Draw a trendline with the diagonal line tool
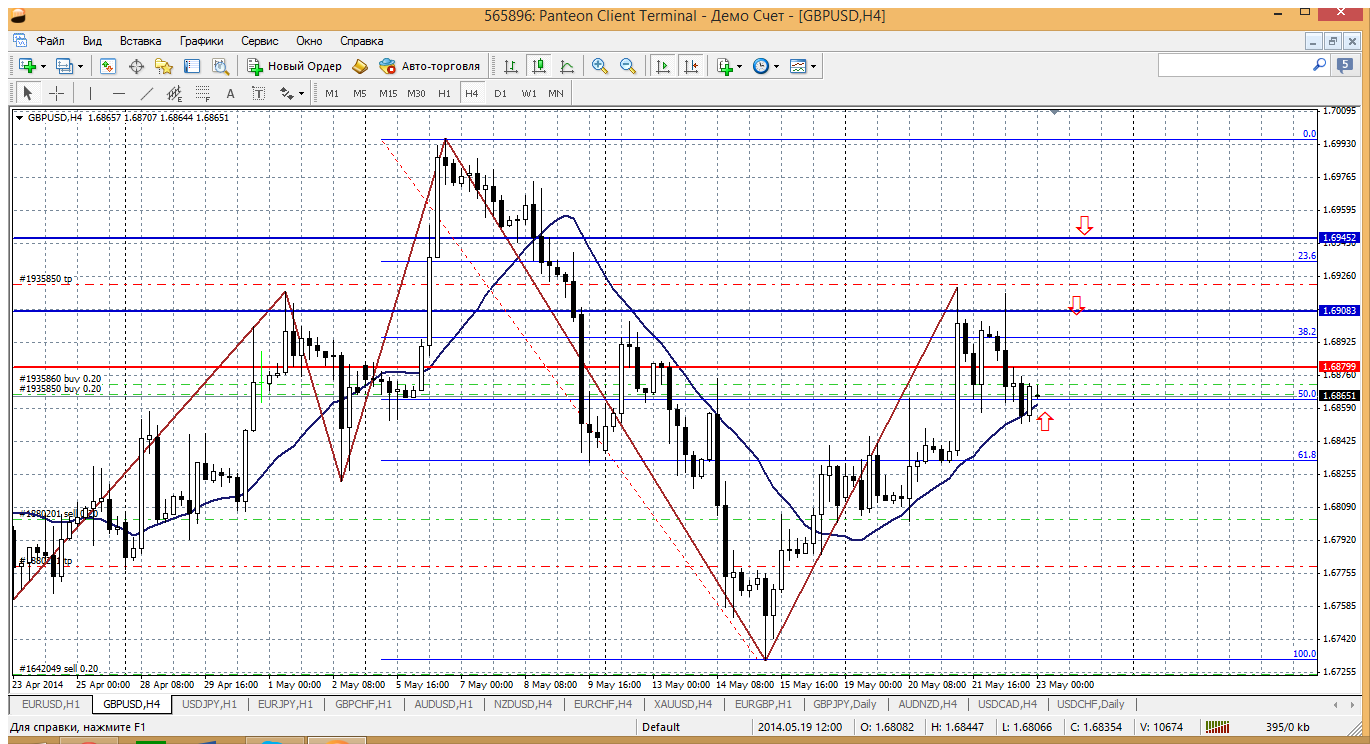The image size is (1370, 744). [147, 93]
